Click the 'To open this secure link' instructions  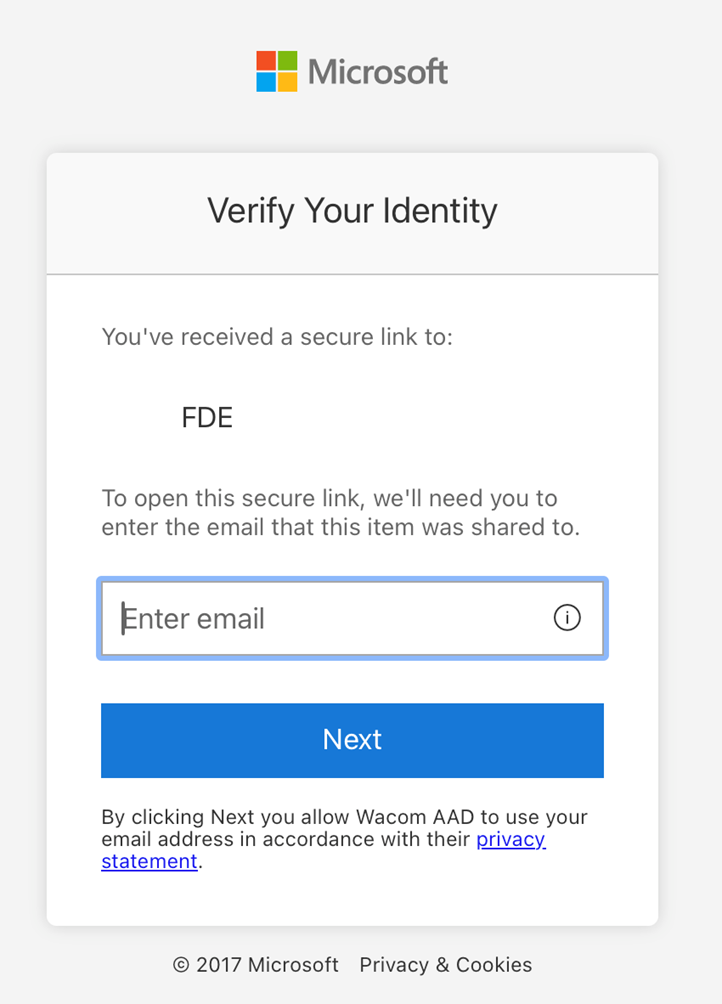341,512
